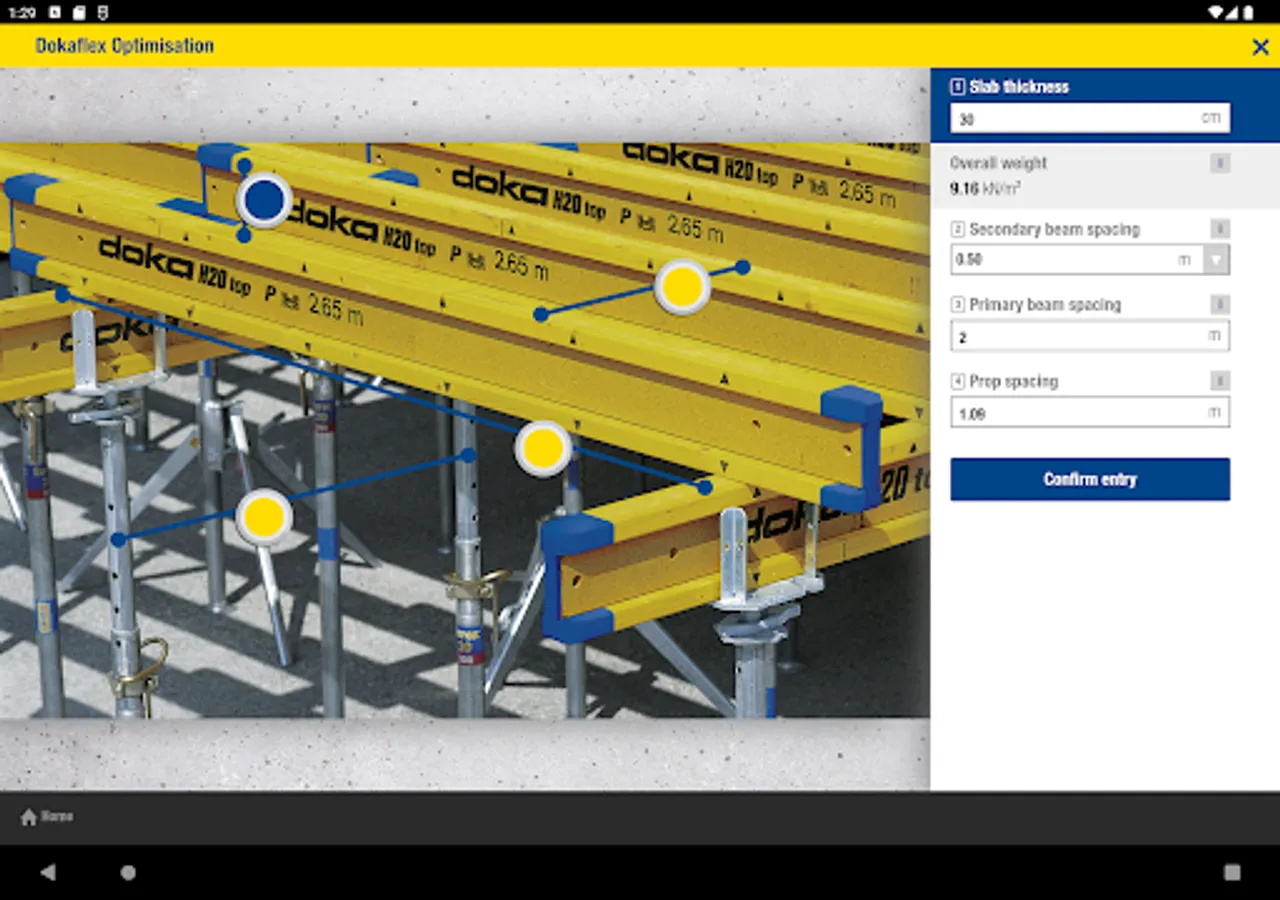Click the Slab thickness step 1 label
The height and width of the screenshot is (900, 1280).
(1010, 87)
